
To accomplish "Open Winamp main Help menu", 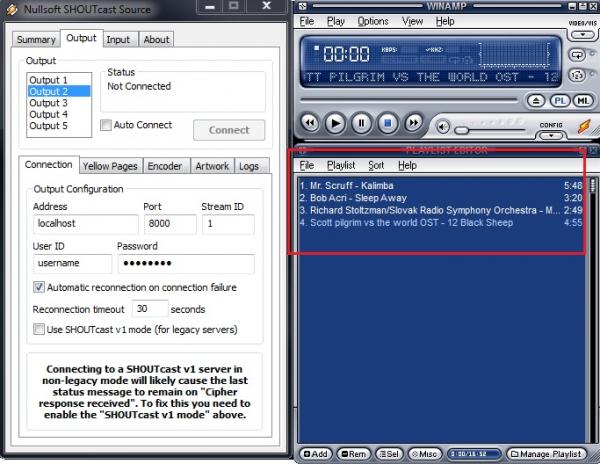I will click(445, 21).
